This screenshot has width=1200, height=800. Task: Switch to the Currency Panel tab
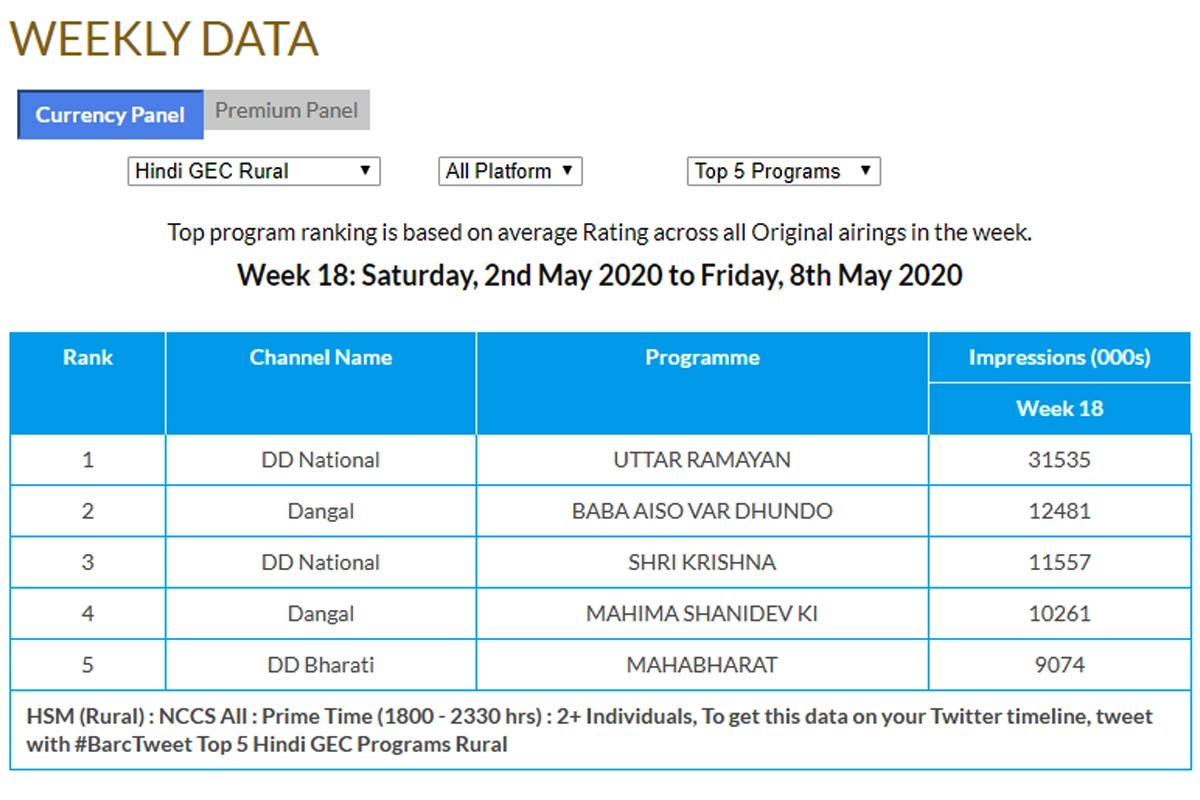[x=110, y=114]
